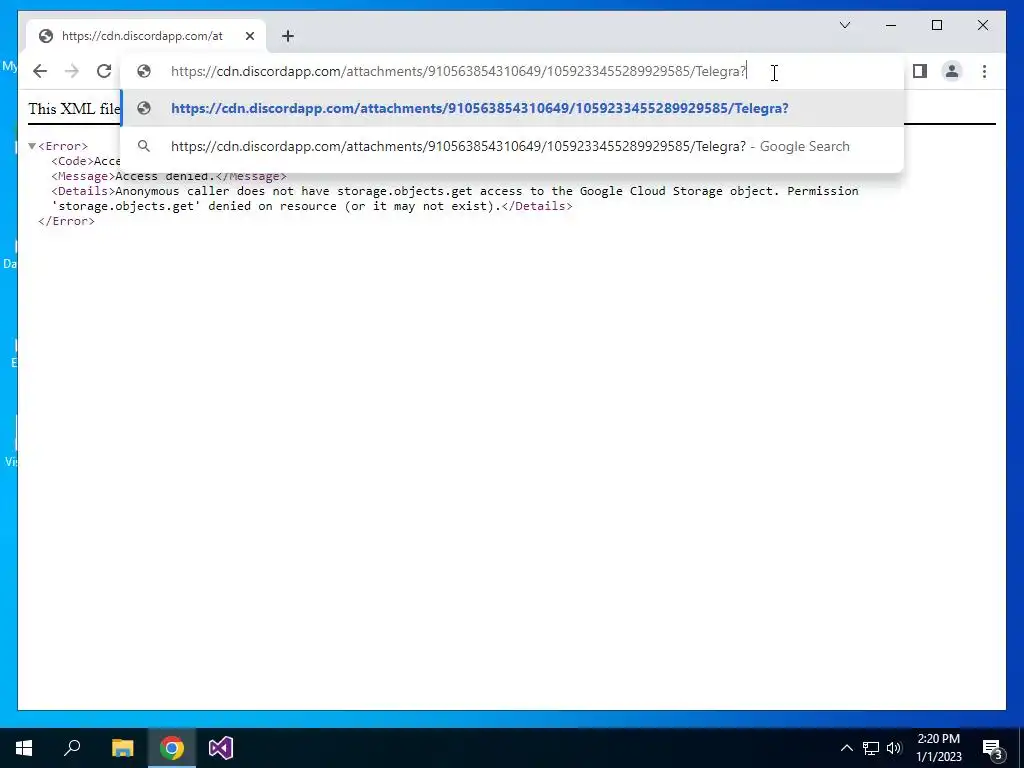Click the Chrome taskbar icon
The width and height of the screenshot is (1024, 768).
click(172, 748)
